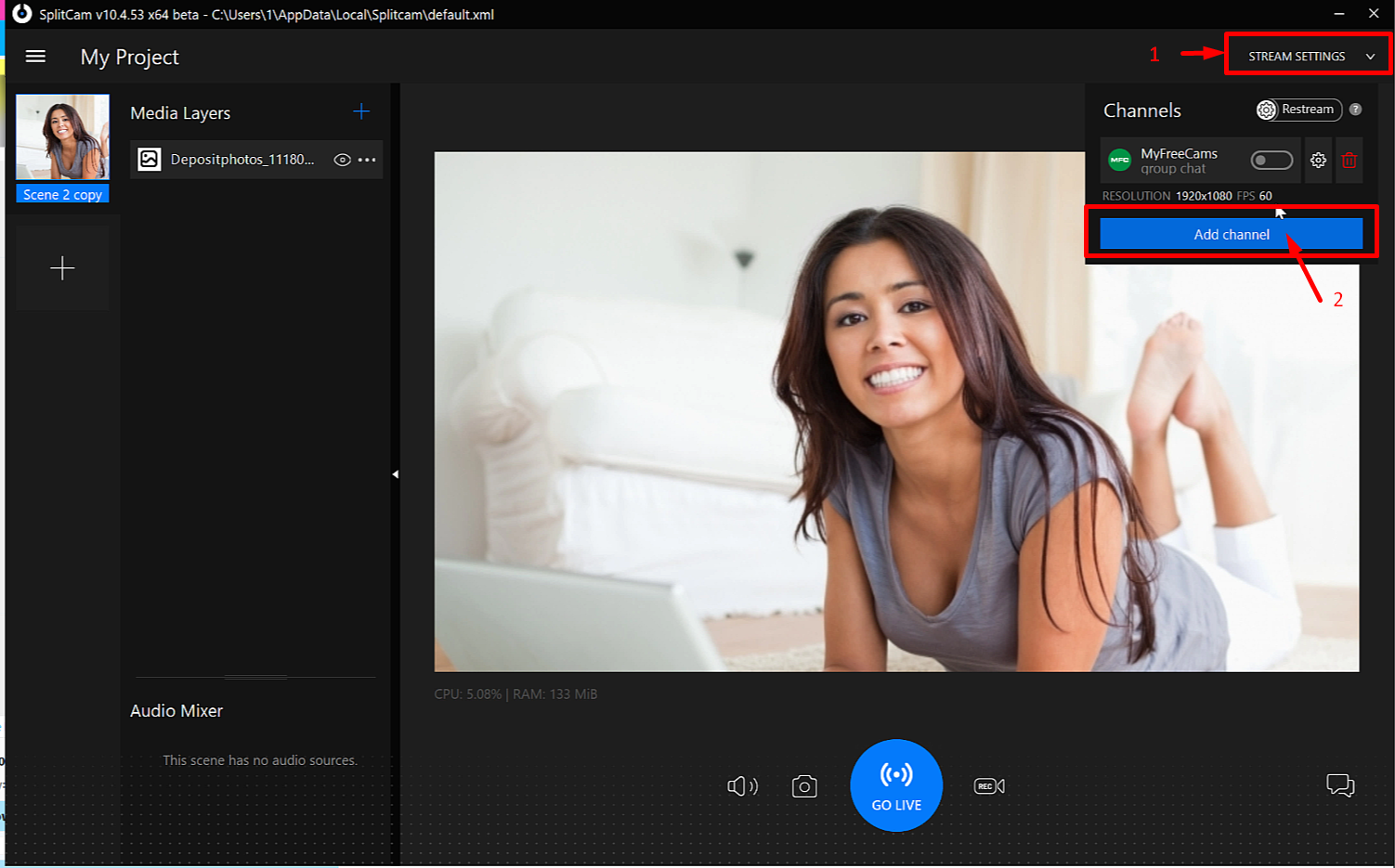The image size is (1395, 868).
Task: Open the chat window icon
Action: (1339, 785)
